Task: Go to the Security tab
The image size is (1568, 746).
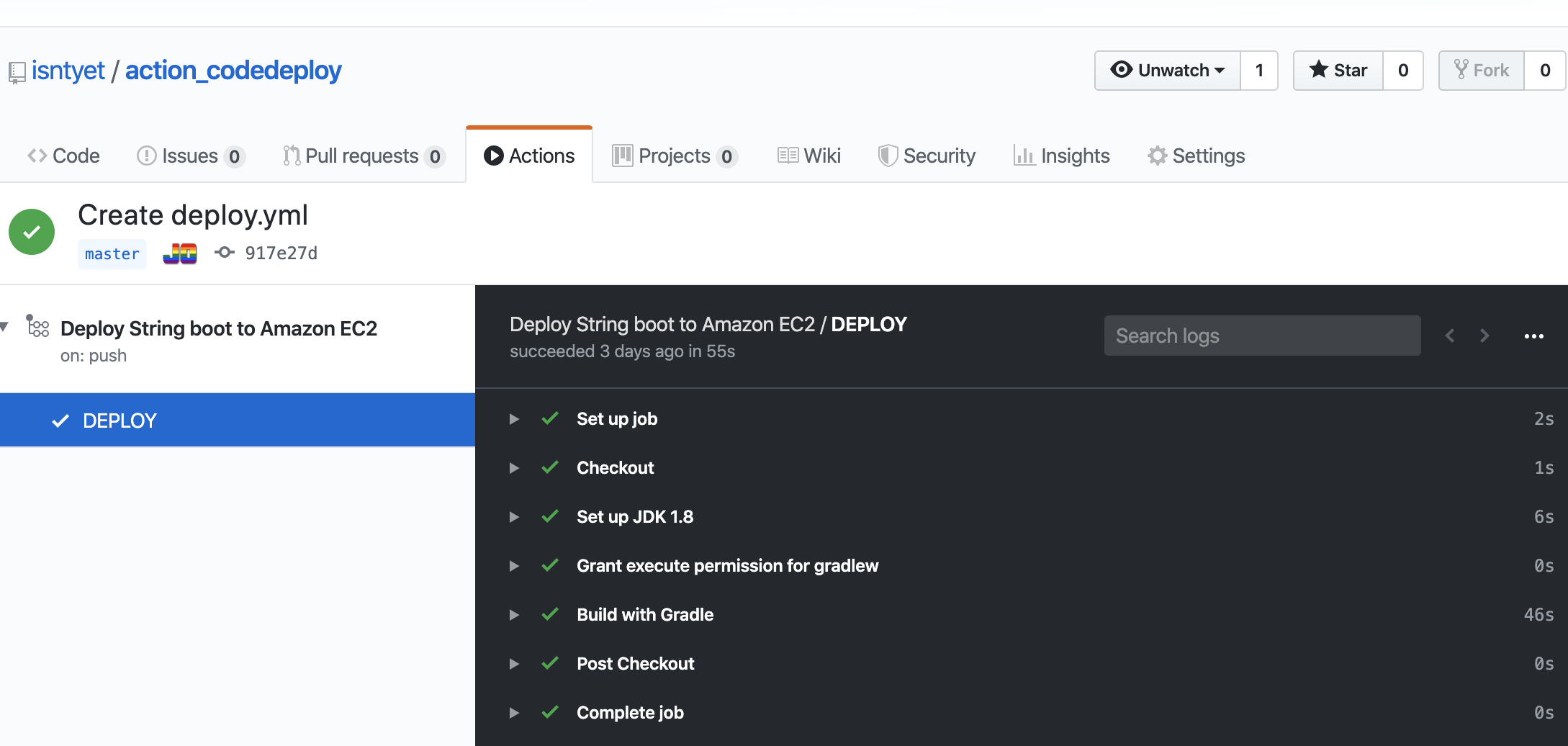Action: (x=927, y=156)
